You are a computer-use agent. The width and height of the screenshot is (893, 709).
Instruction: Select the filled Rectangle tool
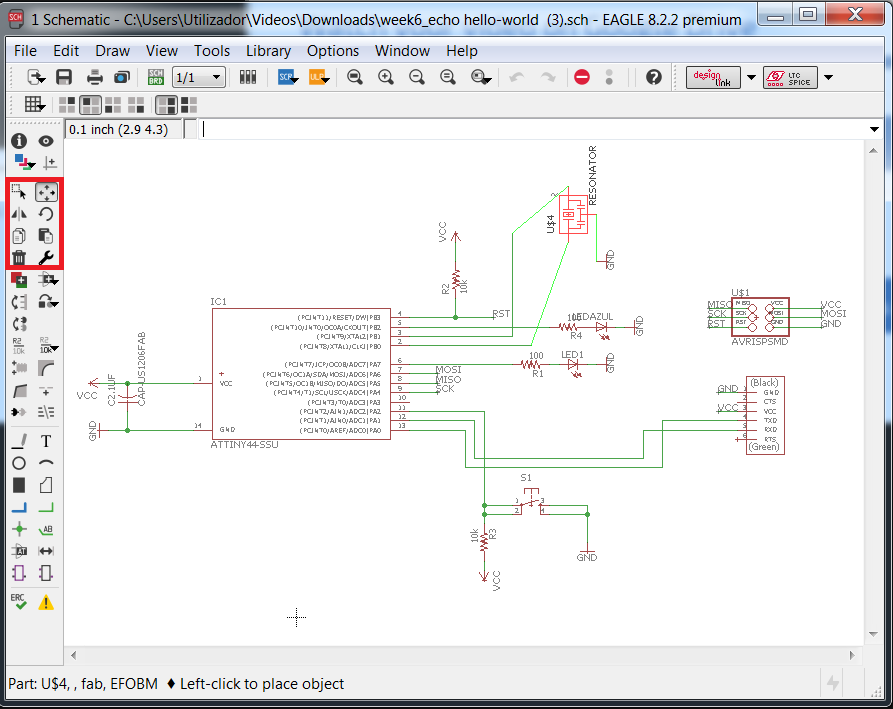19,485
